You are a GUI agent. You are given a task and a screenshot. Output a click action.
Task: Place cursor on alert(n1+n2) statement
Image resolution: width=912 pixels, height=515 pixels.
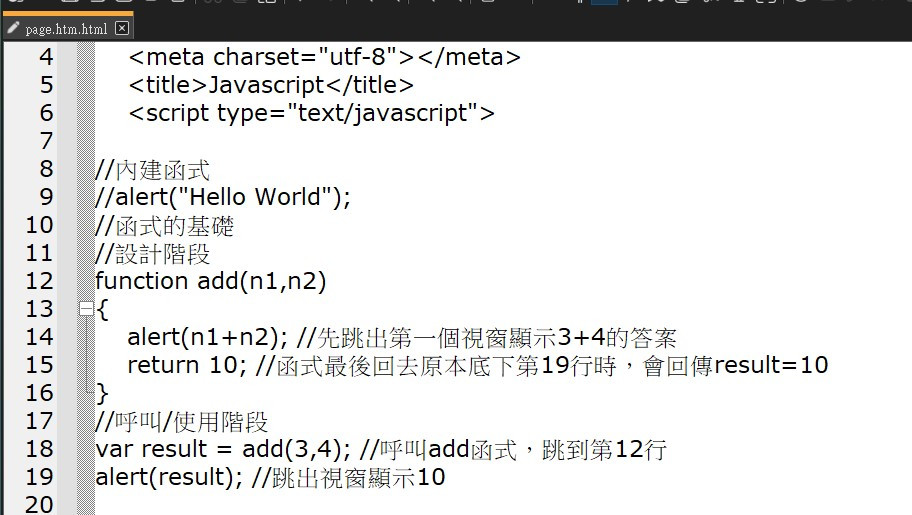207,338
